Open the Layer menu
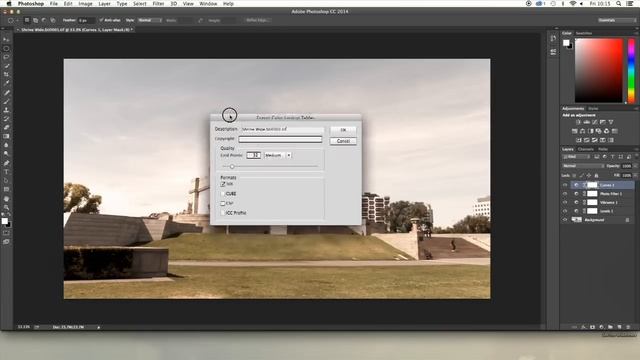The height and width of the screenshot is (360, 640). coord(104,4)
